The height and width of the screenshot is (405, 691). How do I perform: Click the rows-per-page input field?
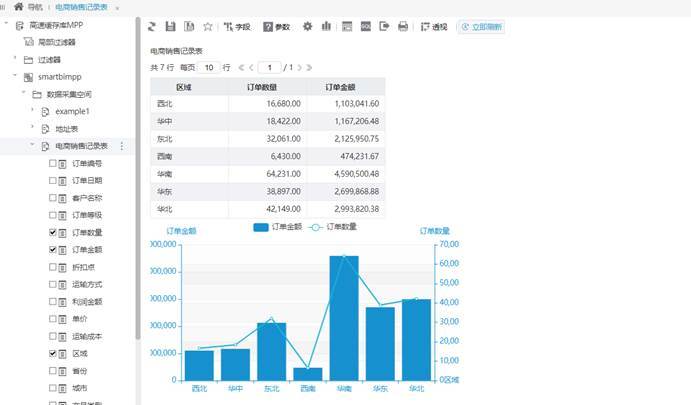208,67
